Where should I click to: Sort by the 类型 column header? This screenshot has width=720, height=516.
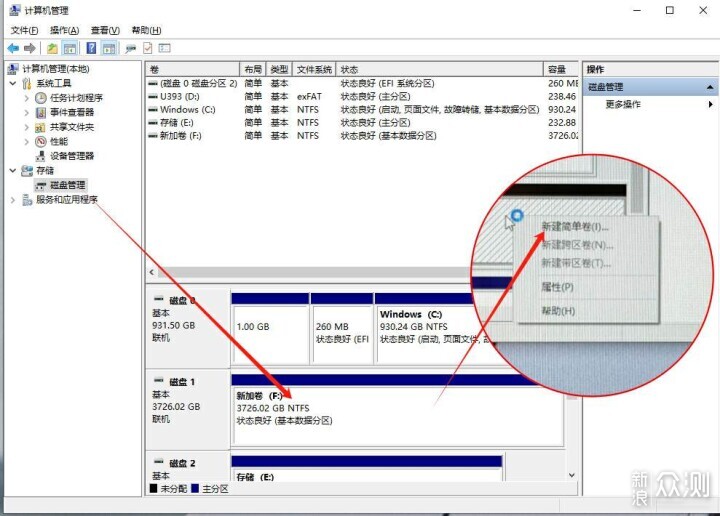279,69
